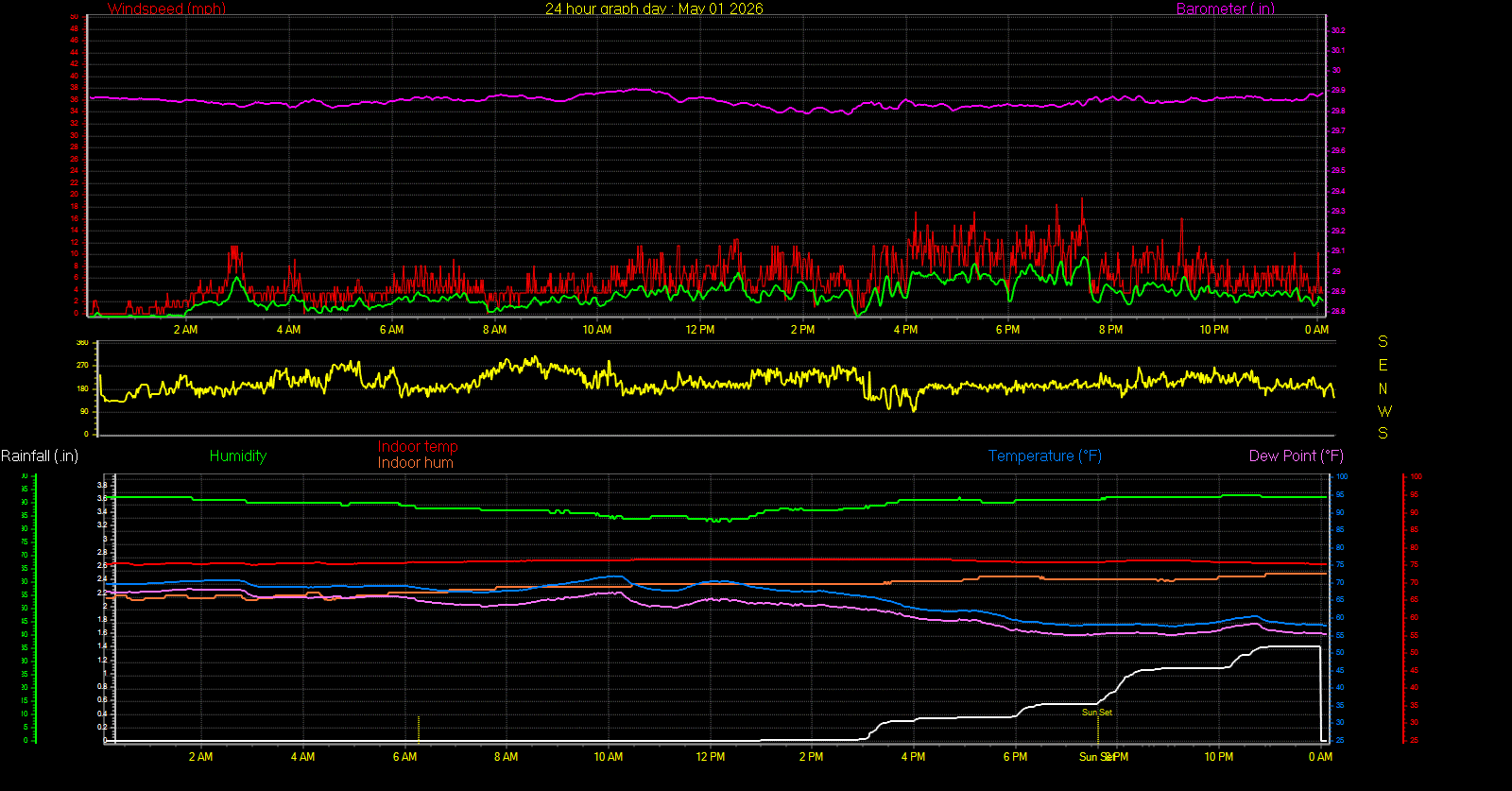Click the '270' wind direction axis value
This screenshot has width=1512, height=791.
pyautogui.click(x=82, y=365)
